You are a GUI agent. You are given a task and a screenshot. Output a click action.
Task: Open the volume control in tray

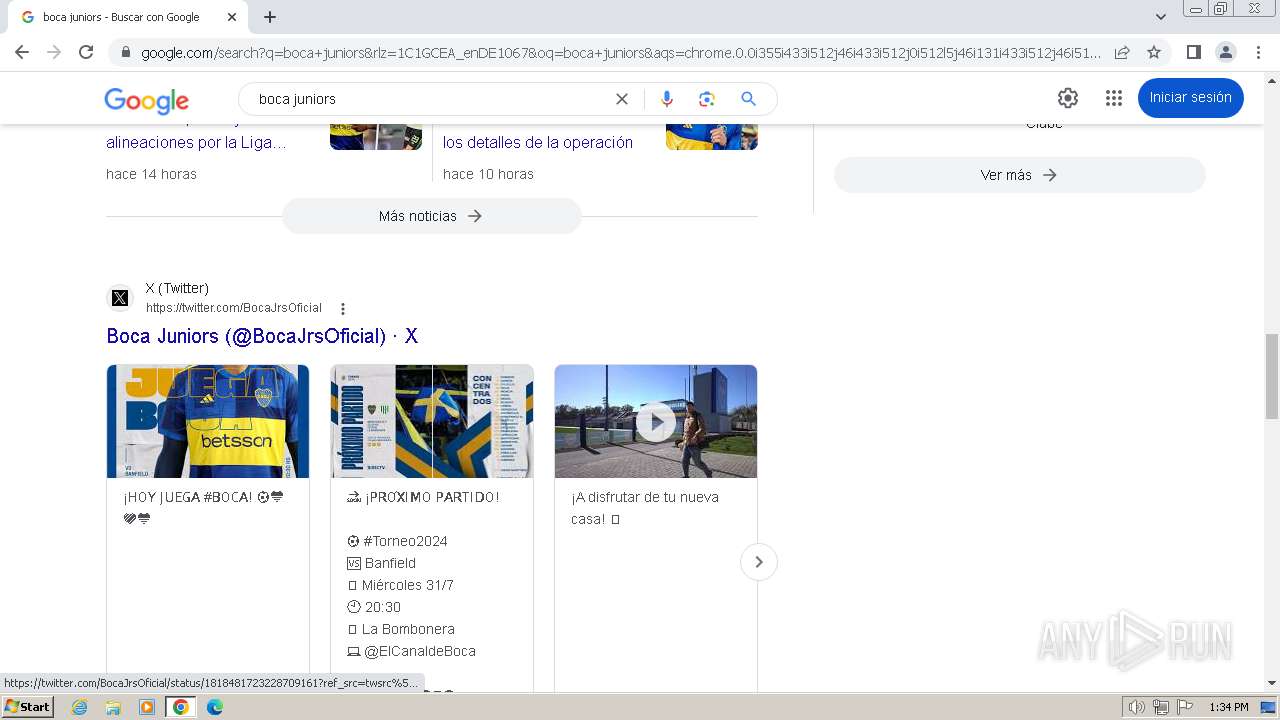tap(1136, 707)
